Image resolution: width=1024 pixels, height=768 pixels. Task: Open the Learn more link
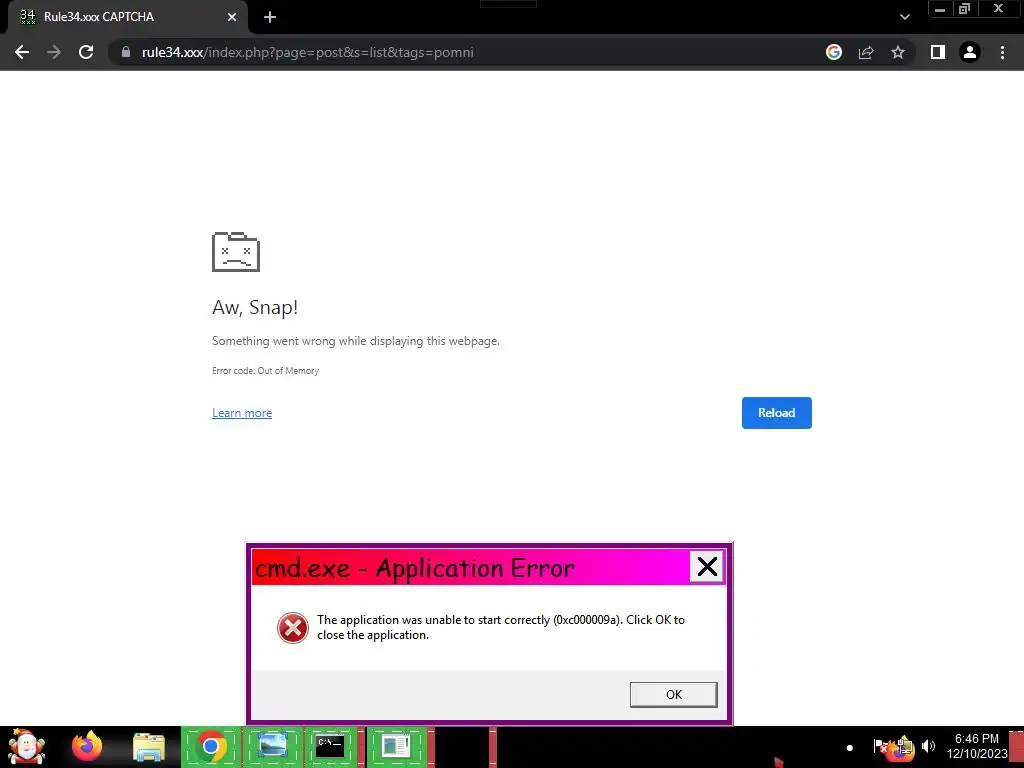242,413
